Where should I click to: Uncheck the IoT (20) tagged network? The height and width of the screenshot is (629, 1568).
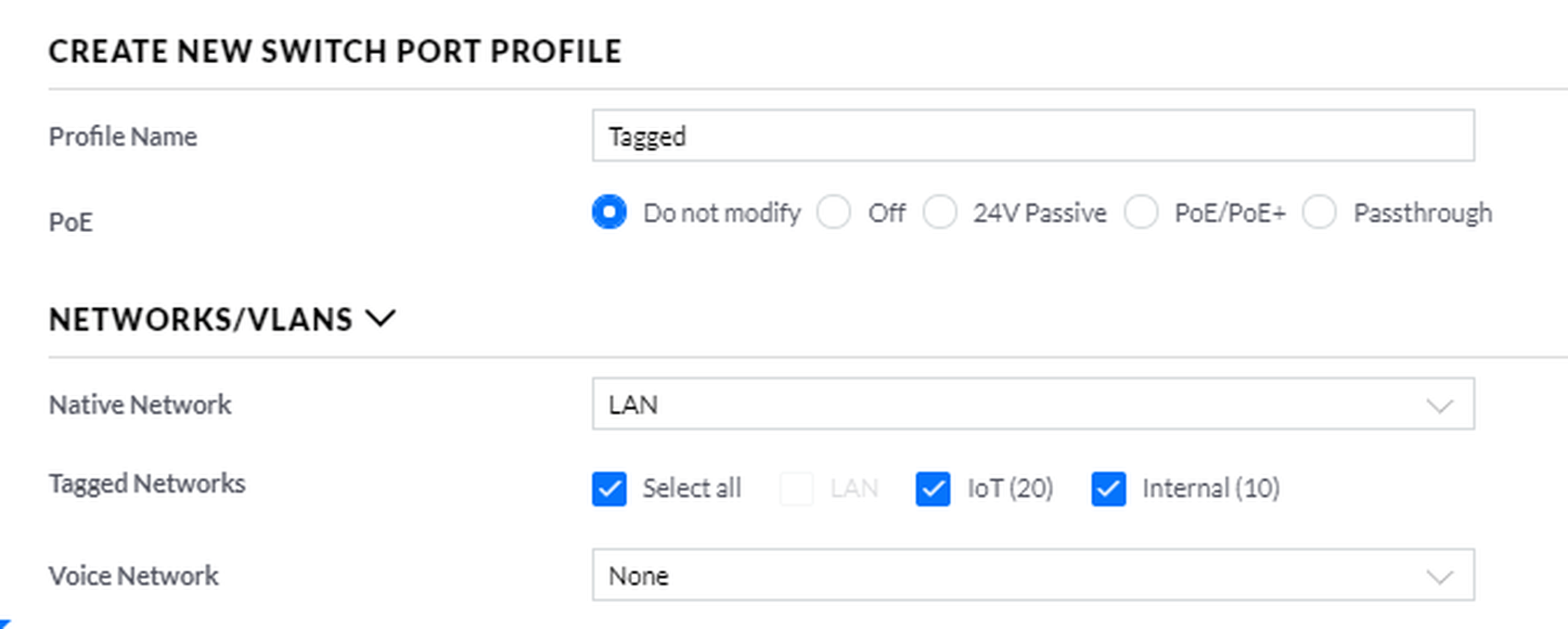point(932,489)
